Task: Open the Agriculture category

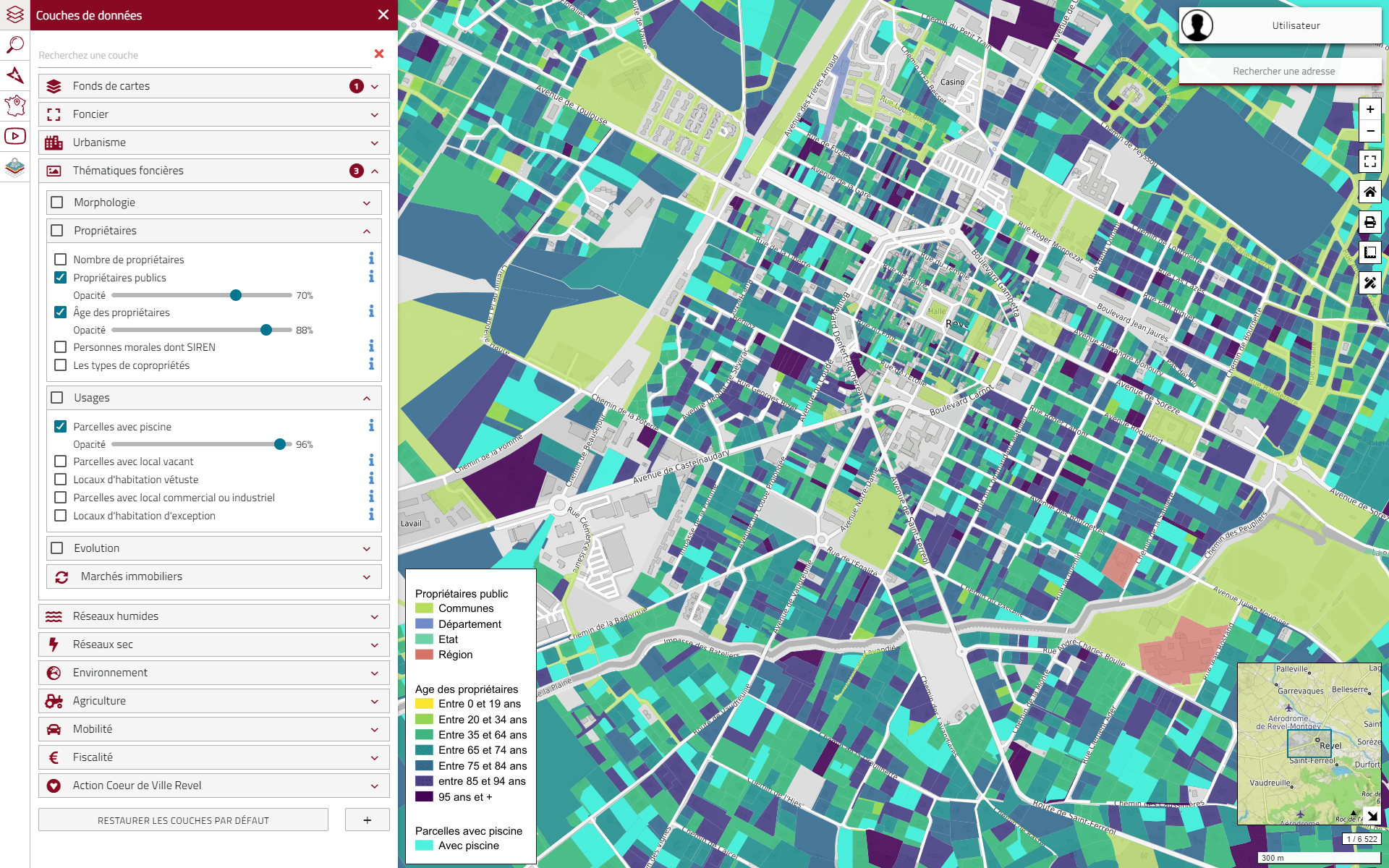Action: 214,701
